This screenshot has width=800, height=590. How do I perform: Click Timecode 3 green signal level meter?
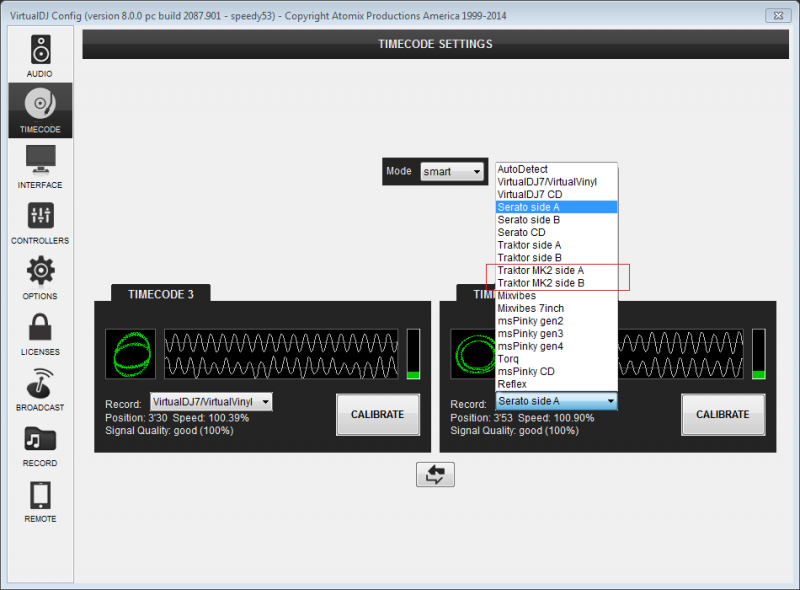413,354
